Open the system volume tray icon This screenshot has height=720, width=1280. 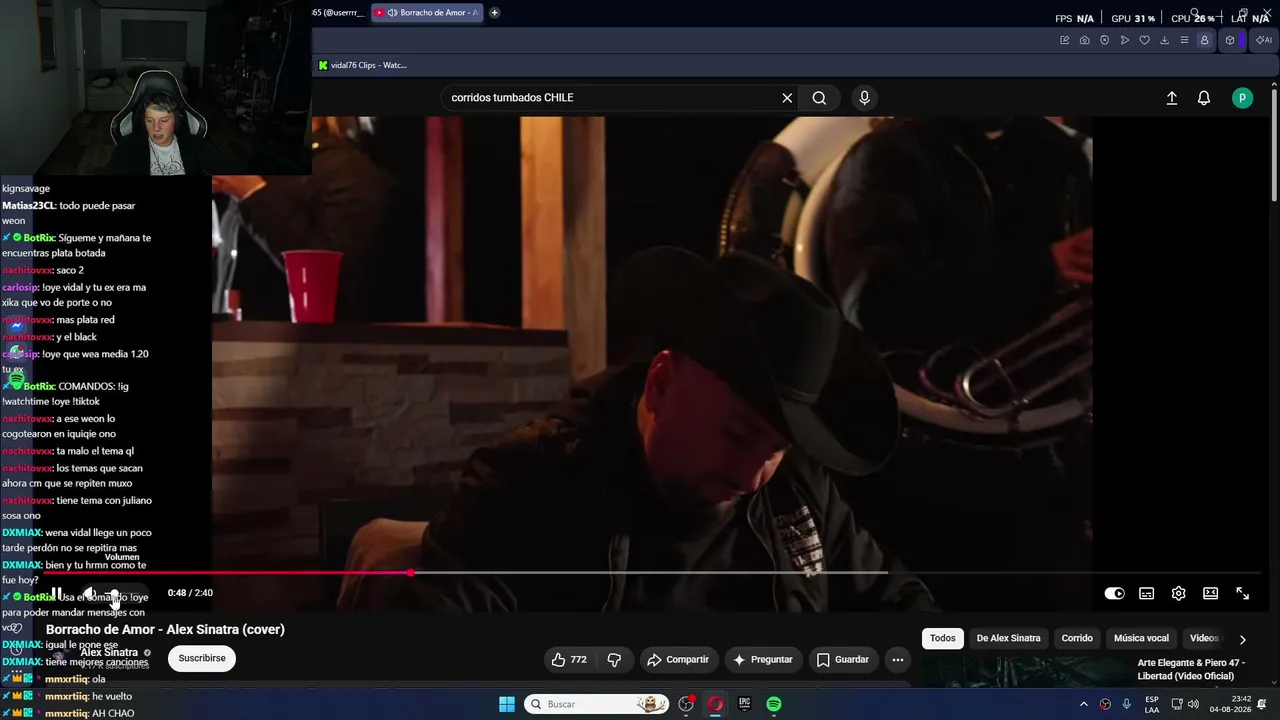(x=1193, y=704)
